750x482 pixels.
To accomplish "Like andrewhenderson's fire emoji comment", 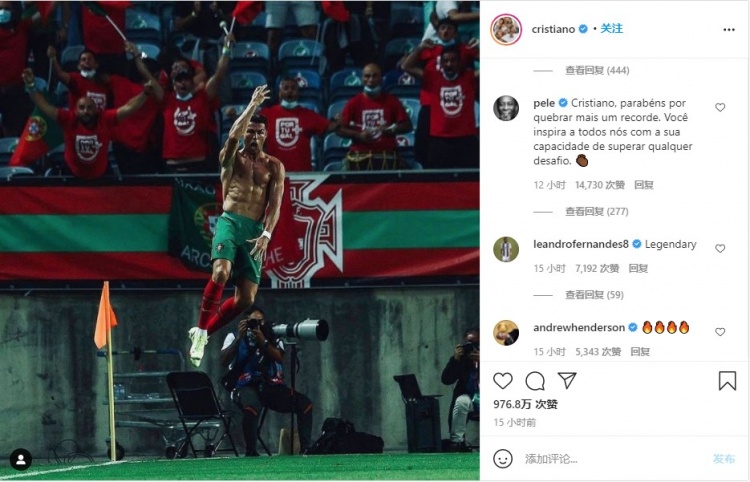I will tap(720, 331).
